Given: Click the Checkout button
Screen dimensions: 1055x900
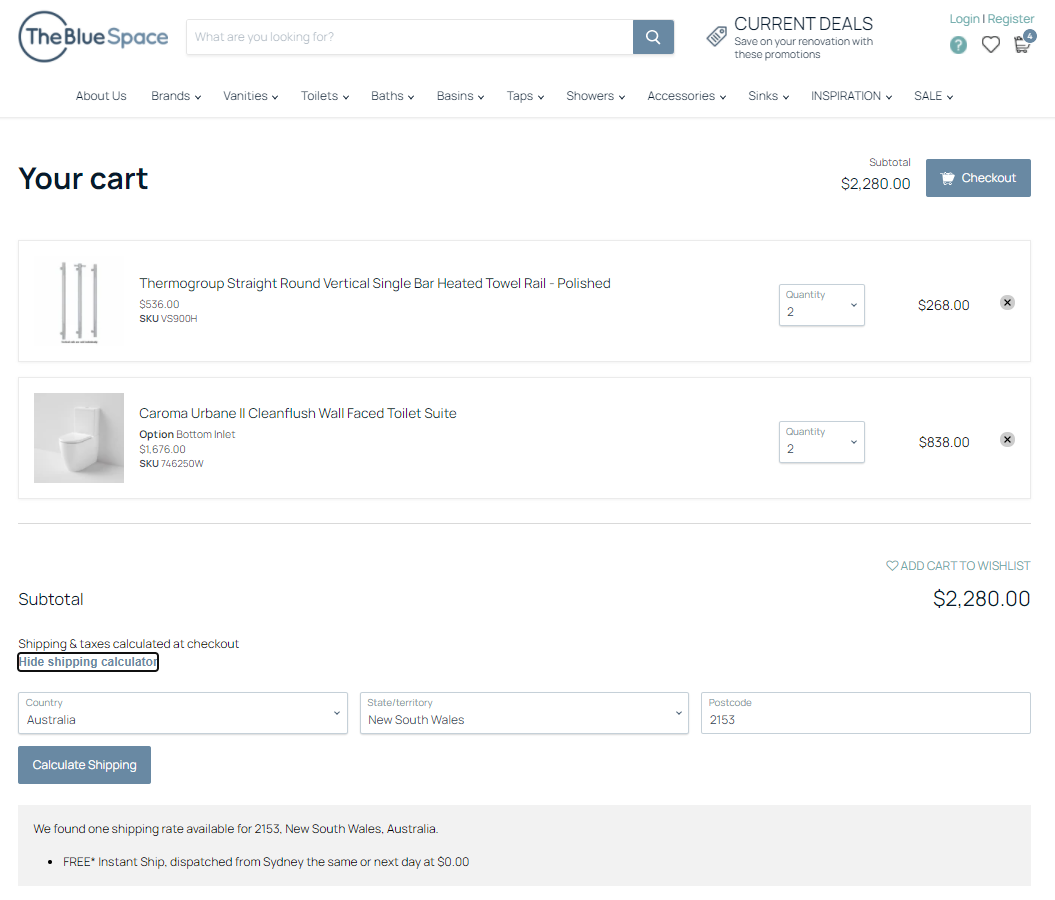Looking at the screenshot, I should 978,178.
